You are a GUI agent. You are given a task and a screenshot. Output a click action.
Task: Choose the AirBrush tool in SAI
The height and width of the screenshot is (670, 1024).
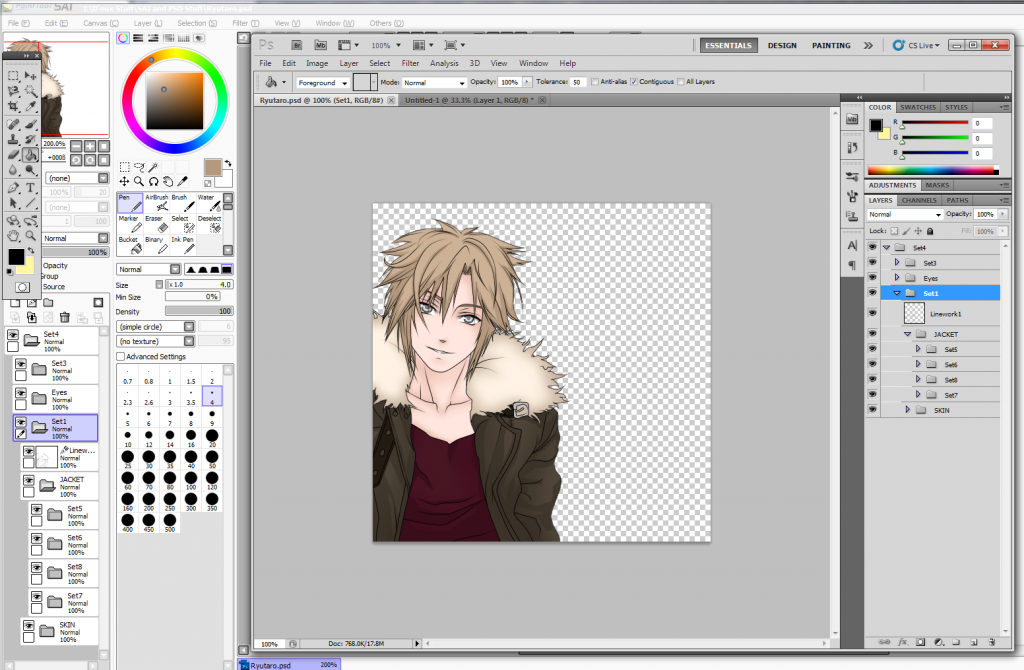[155, 205]
